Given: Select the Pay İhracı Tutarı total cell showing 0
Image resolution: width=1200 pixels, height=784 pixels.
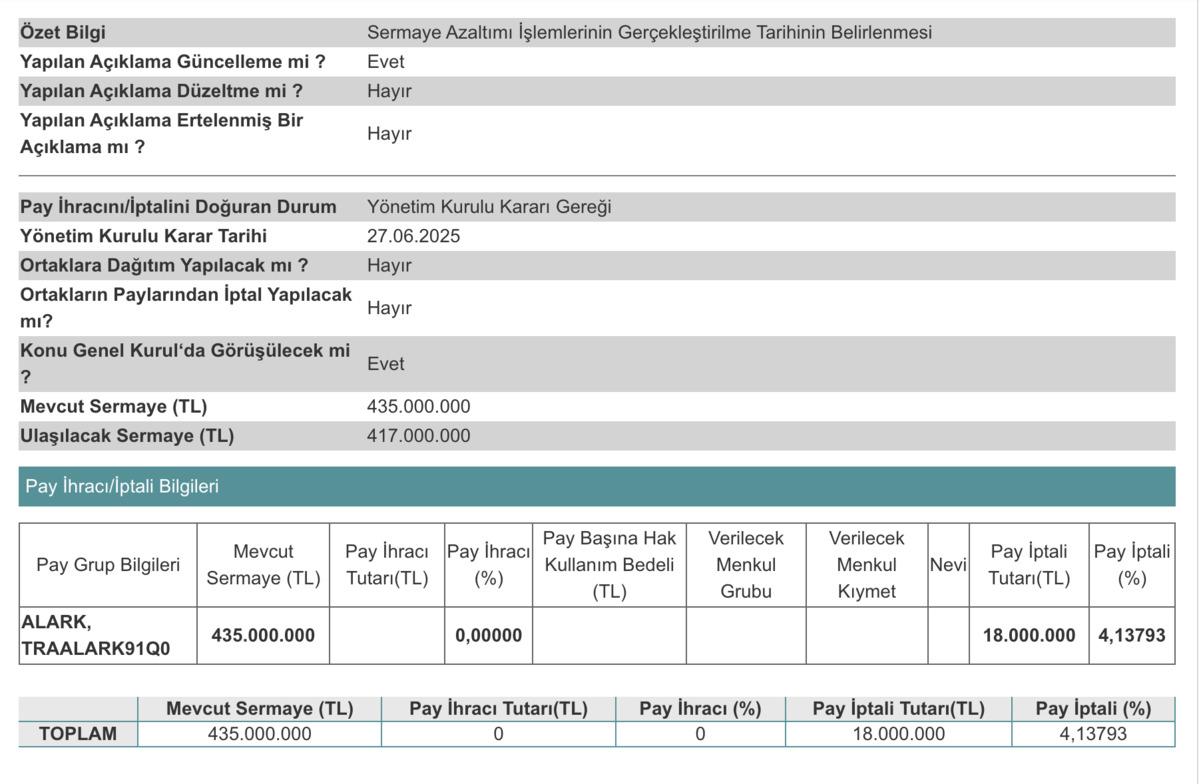Looking at the screenshot, I should [x=496, y=732].
